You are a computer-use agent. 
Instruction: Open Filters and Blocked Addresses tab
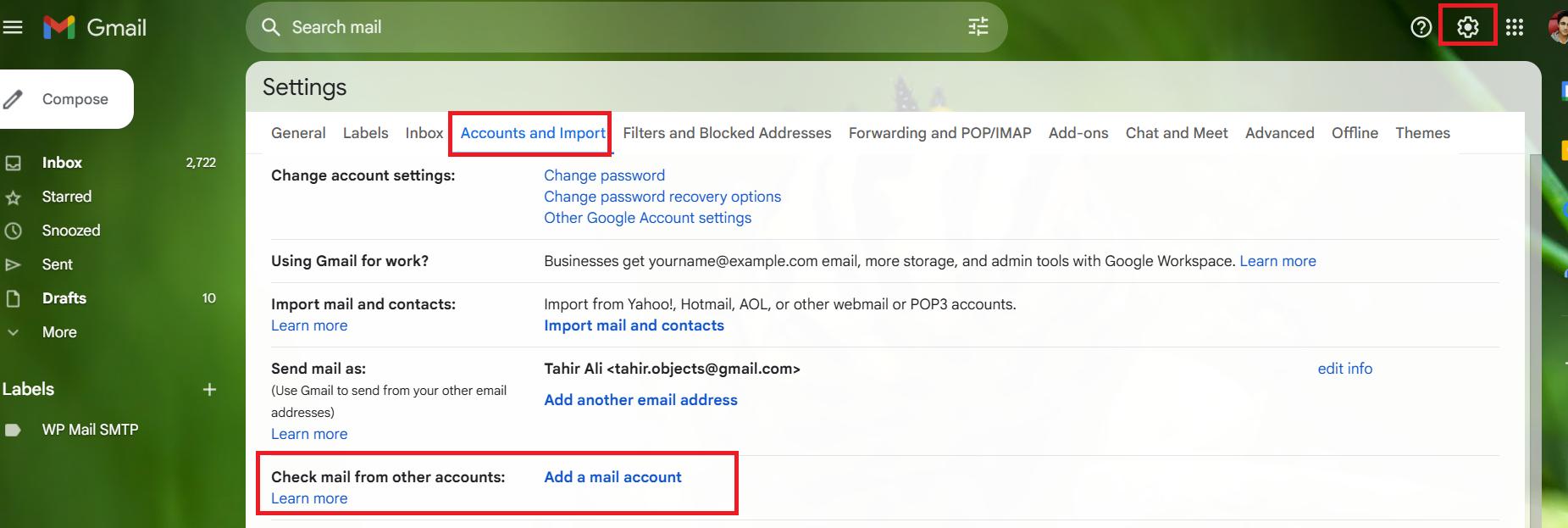tap(727, 133)
